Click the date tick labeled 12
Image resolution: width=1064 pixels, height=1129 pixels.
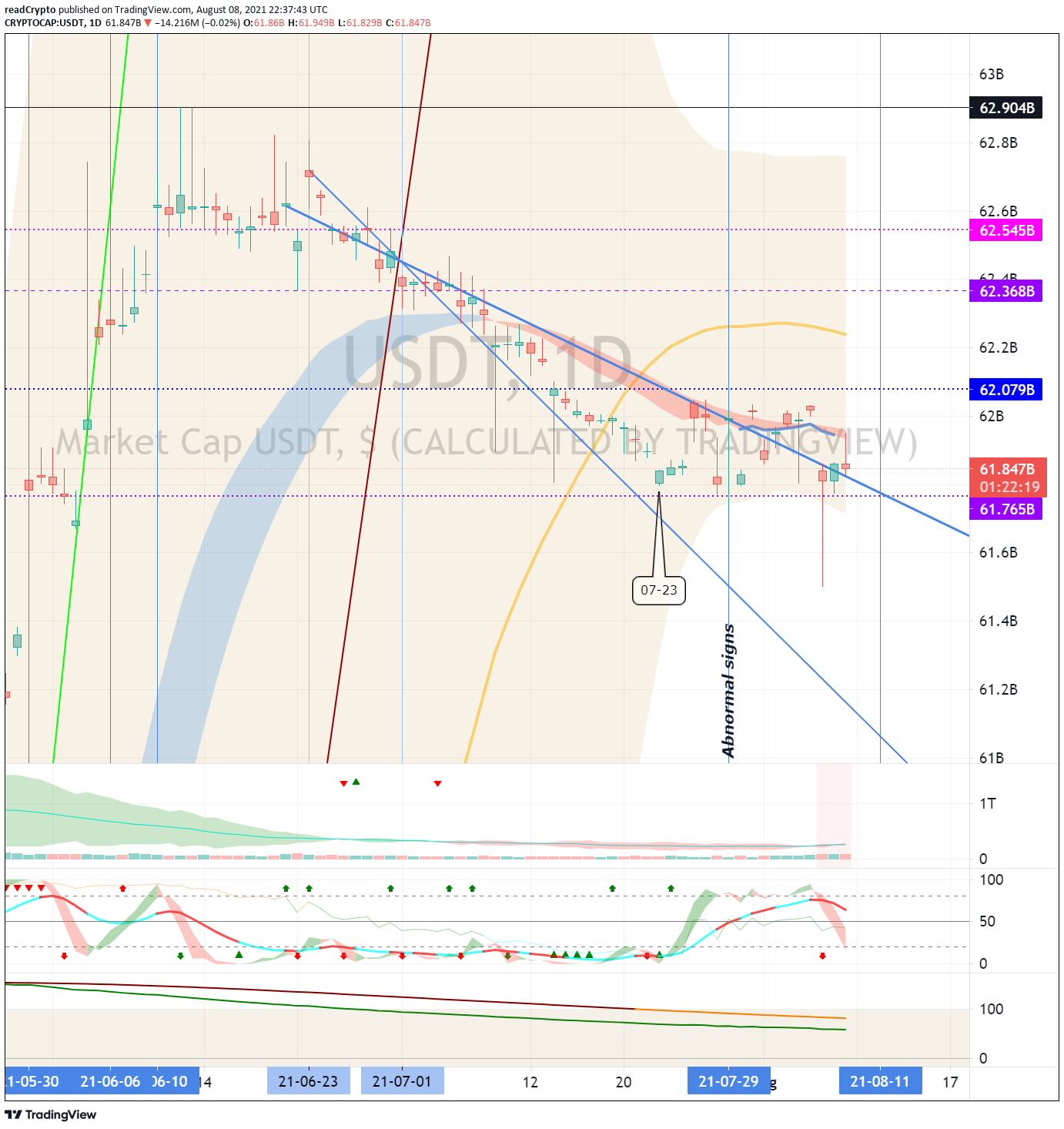tap(530, 1082)
